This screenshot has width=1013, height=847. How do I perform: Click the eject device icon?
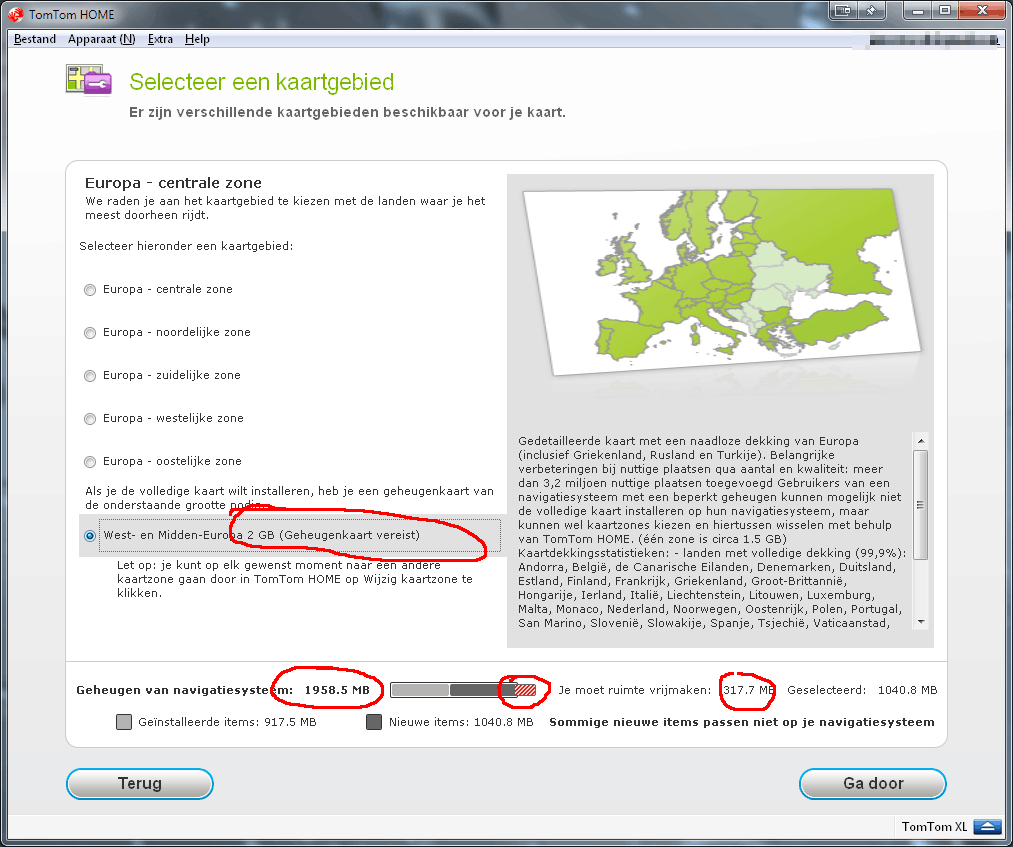coord(987,827)
